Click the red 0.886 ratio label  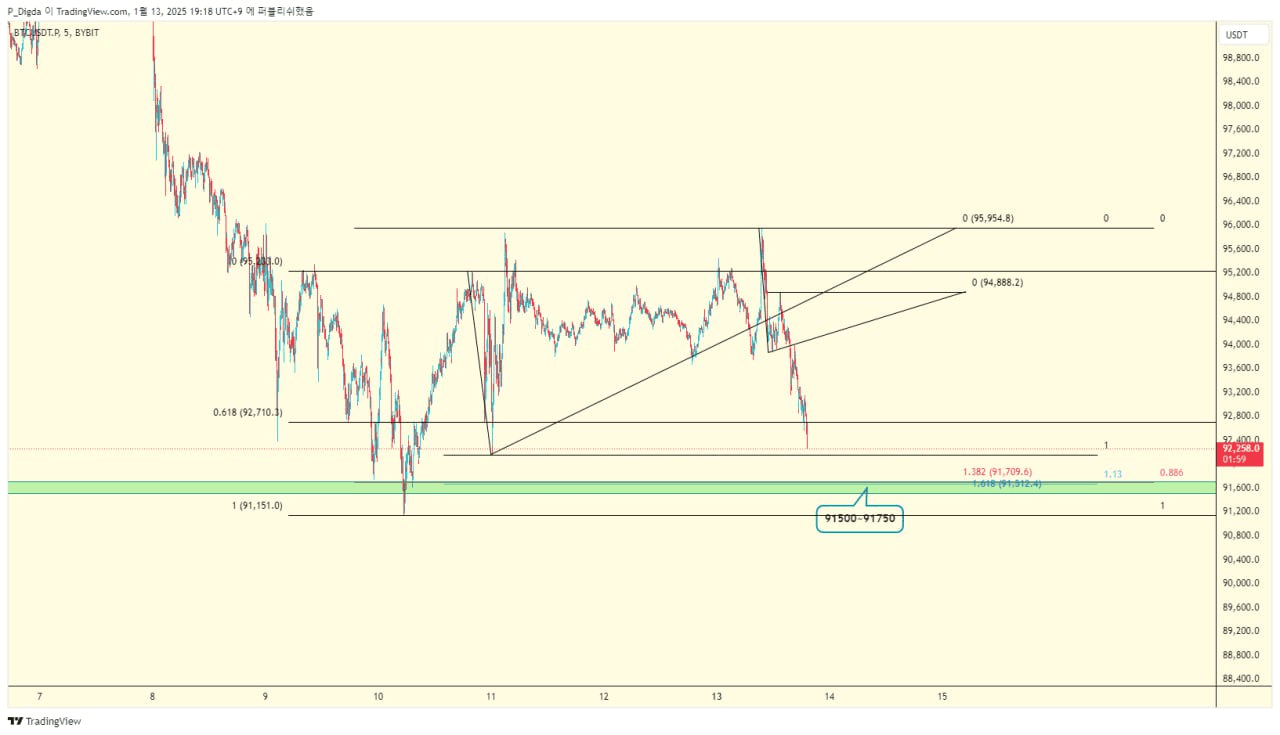click(x=1172, y=472)
